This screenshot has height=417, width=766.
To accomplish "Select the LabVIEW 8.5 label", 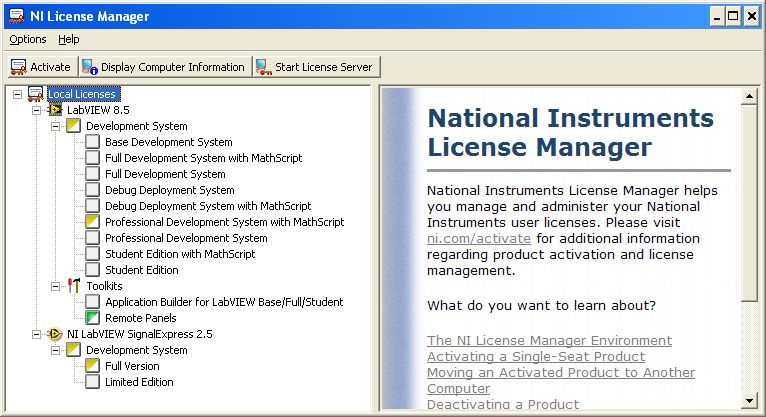I will pos(98,110).
